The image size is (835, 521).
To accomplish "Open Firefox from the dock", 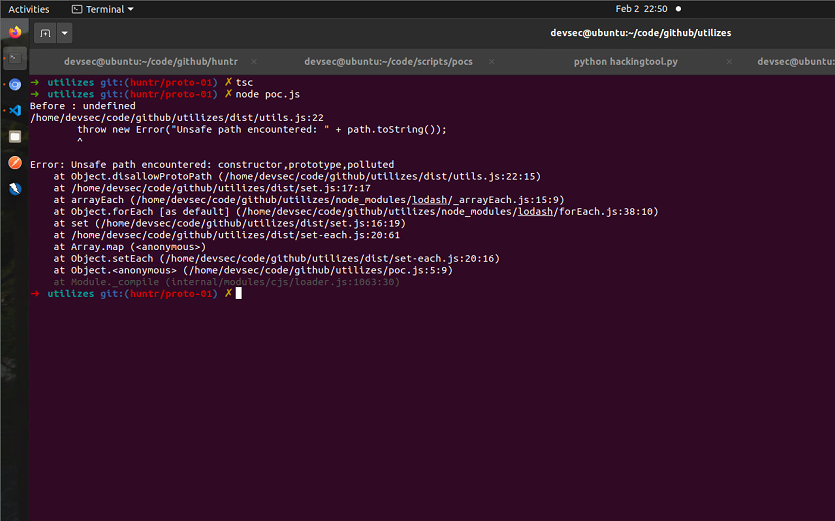I will tap(15, 32).
